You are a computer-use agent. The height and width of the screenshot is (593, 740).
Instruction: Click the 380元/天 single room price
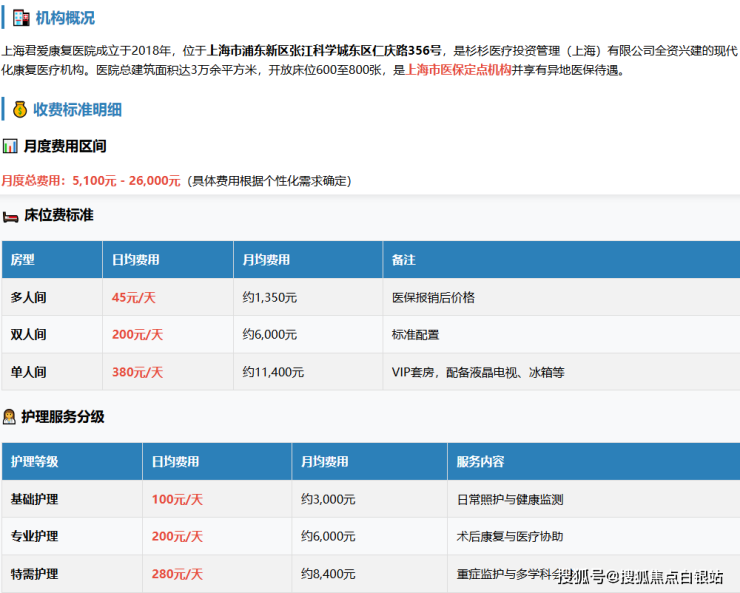click(x=137, y=372)
